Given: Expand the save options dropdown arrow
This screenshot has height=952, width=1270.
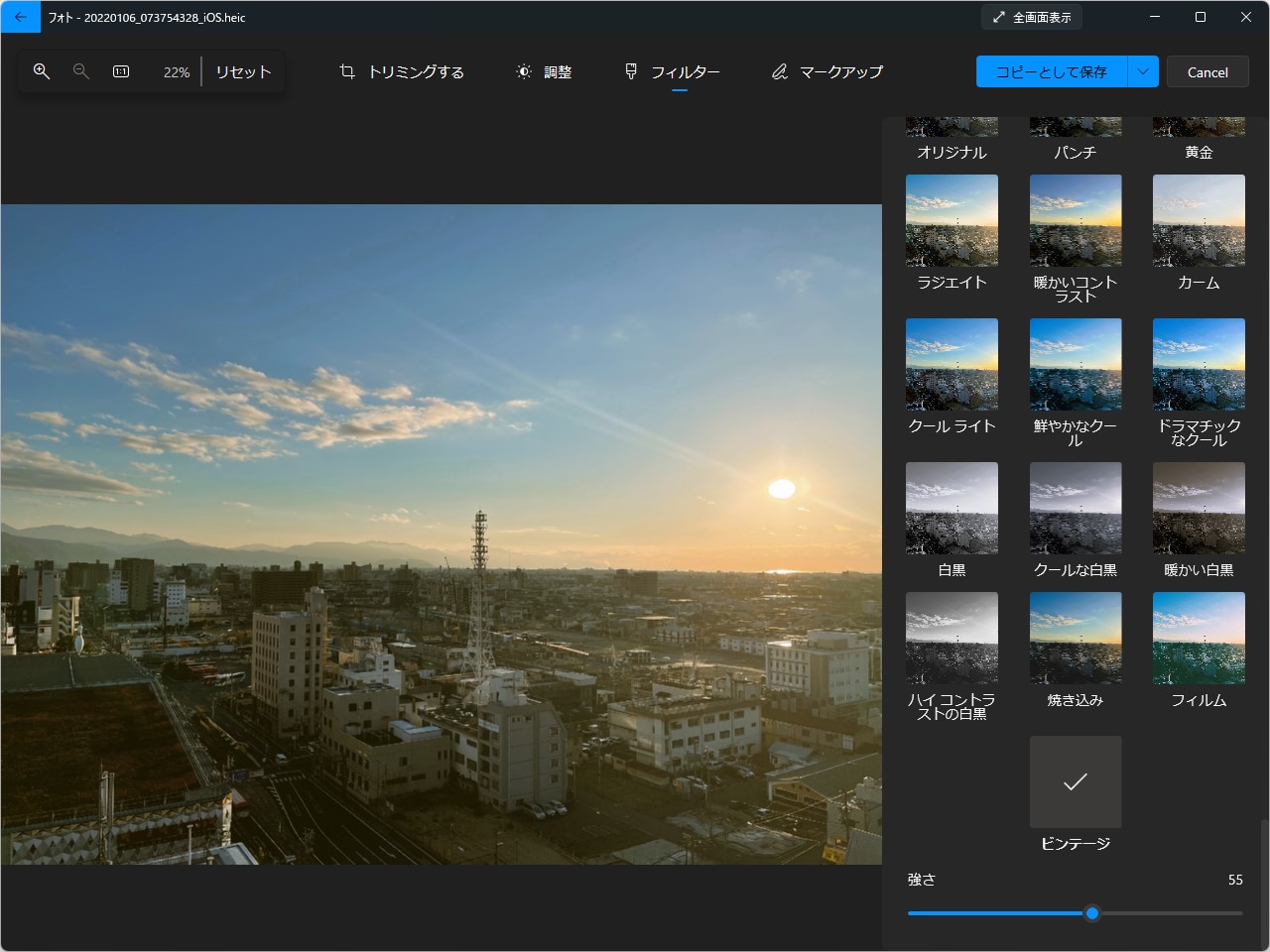Looking at the screenshot, I should (x=1143, y=71).
